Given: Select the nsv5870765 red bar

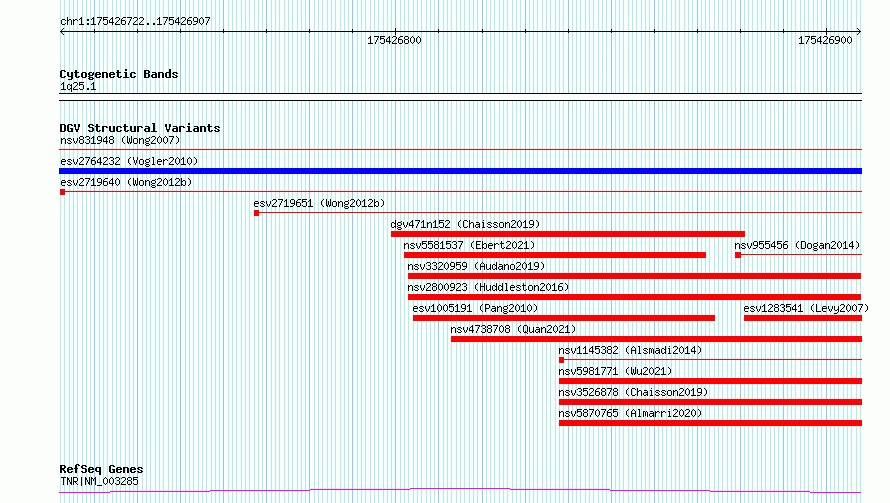Looking at the screenshot, I should click(710, 423).
